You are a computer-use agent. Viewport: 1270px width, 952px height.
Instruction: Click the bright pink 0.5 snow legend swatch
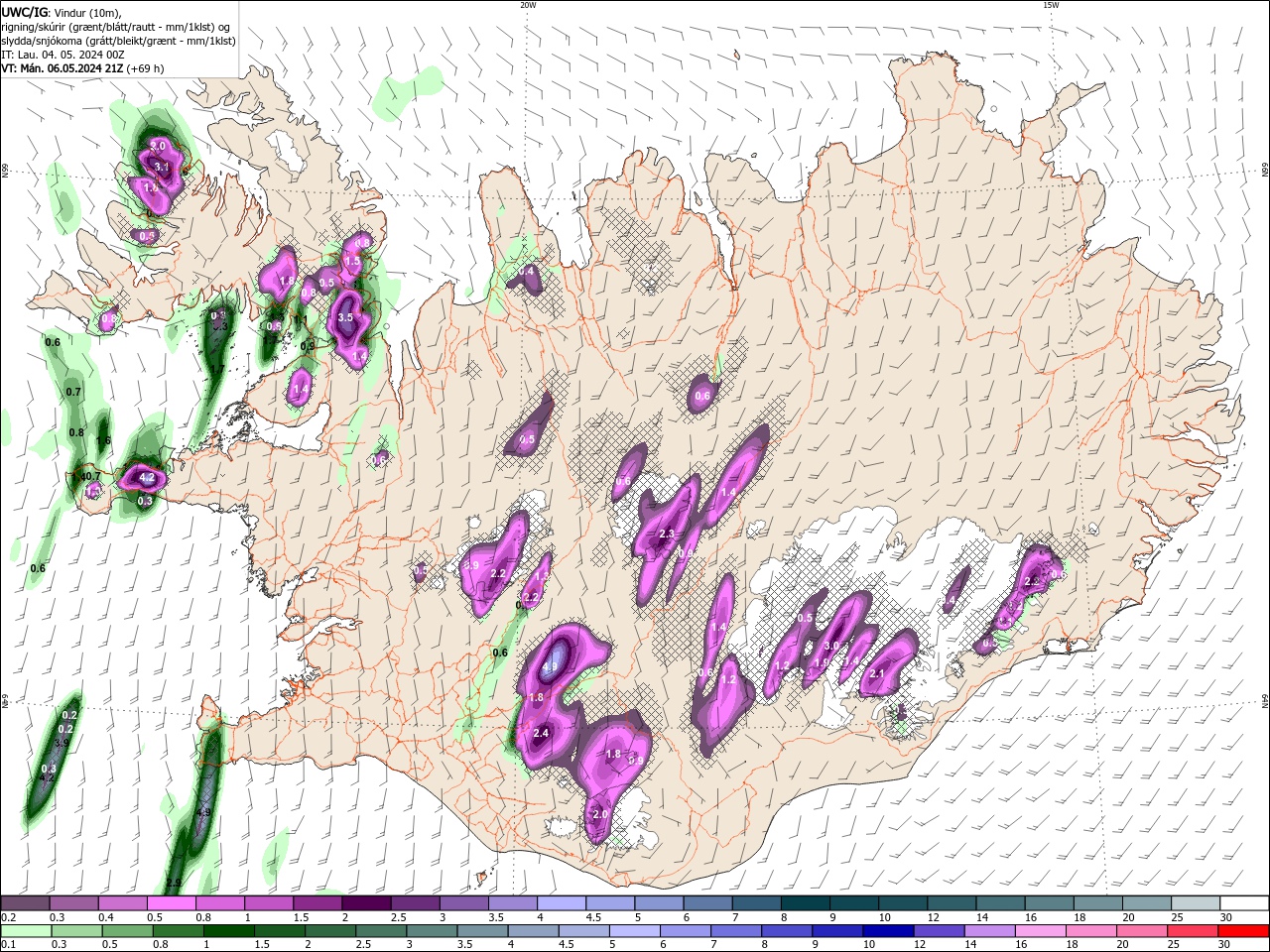point(171,903)
